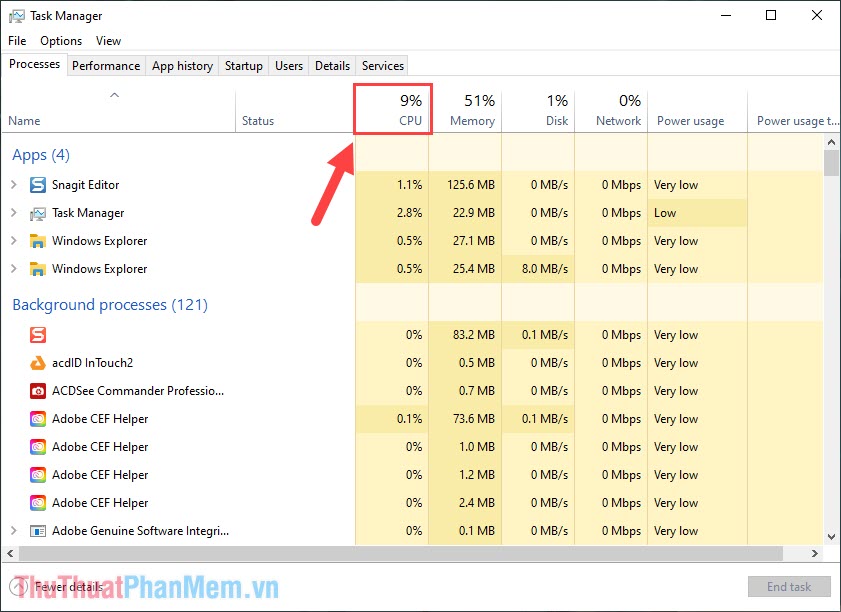Sort by the Name column header
This screenshot has height=612, width=841.
pyautogui.click(x=118, y=110)
